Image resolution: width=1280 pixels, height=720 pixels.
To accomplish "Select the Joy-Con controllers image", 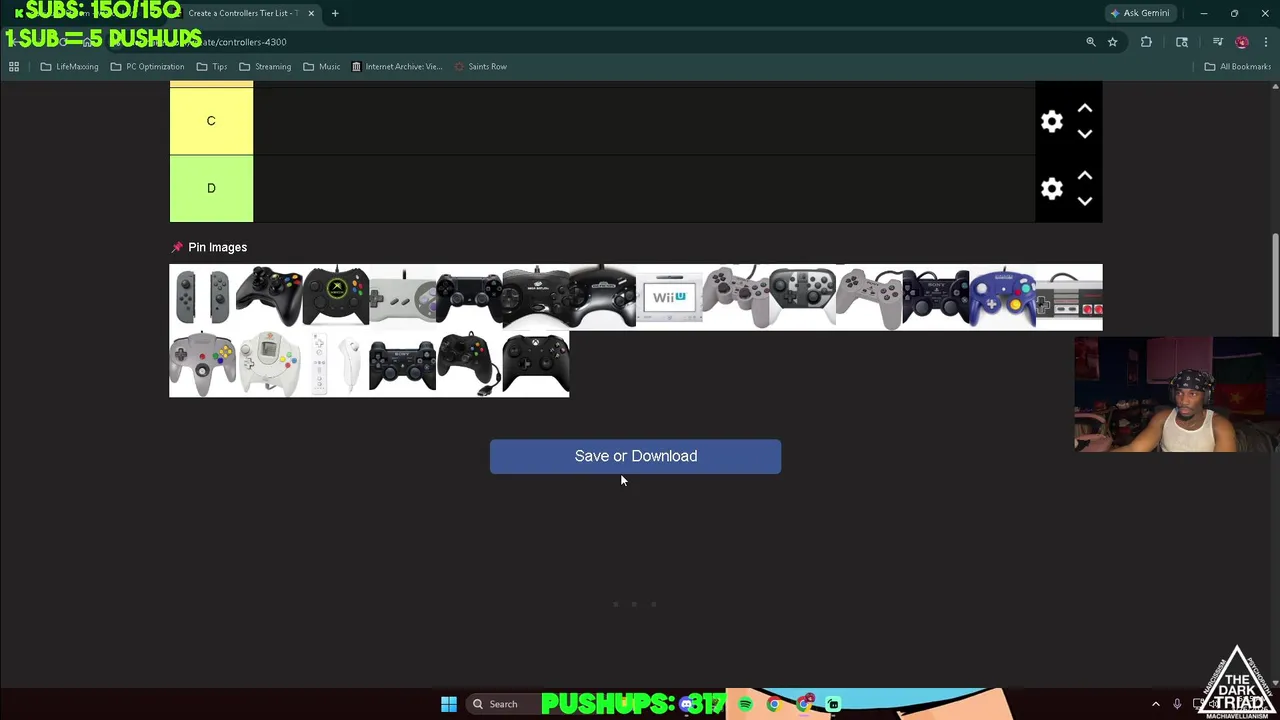I will 202,297.
